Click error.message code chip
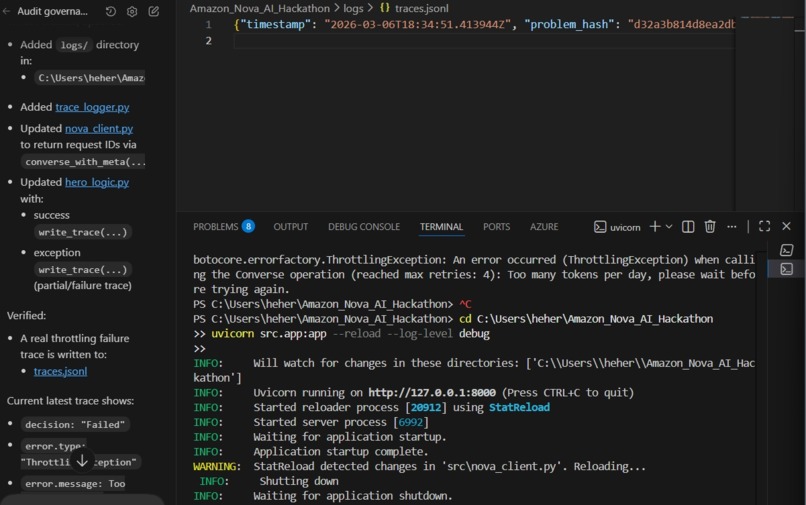The height and width of the screenshot is (505, 806). click(75, 483)
